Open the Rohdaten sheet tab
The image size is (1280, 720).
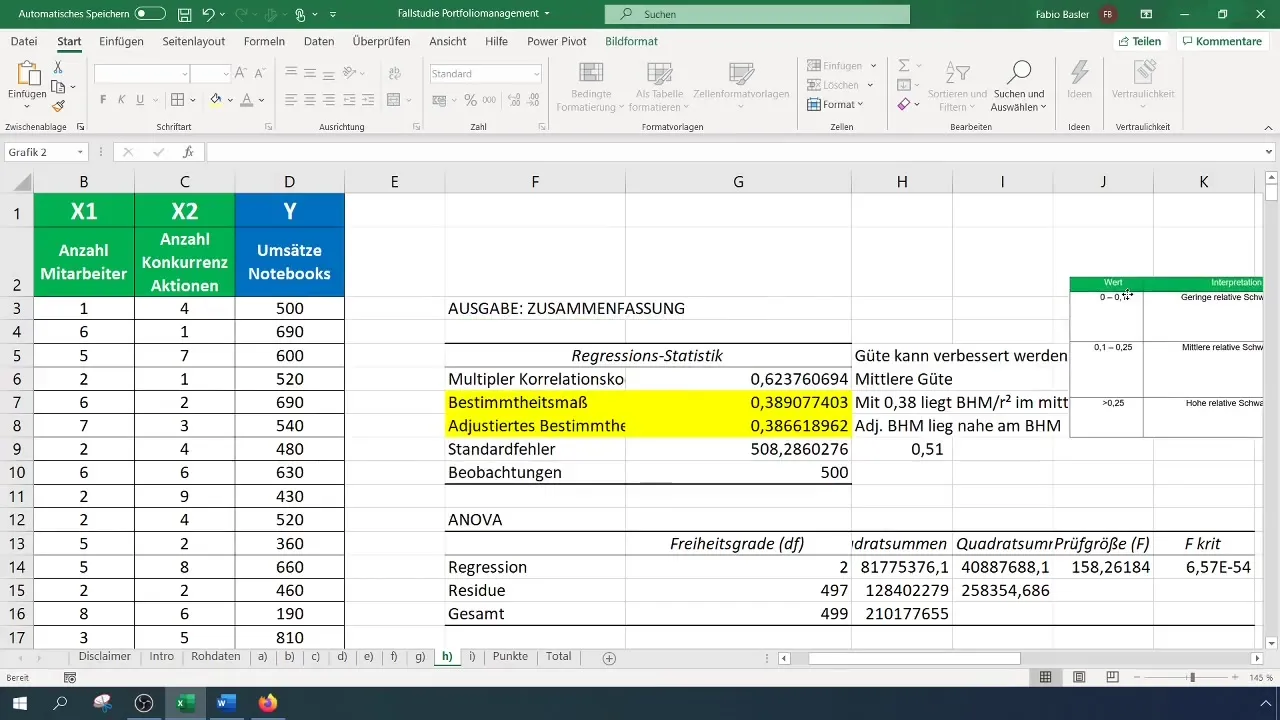tap(216, 657)
